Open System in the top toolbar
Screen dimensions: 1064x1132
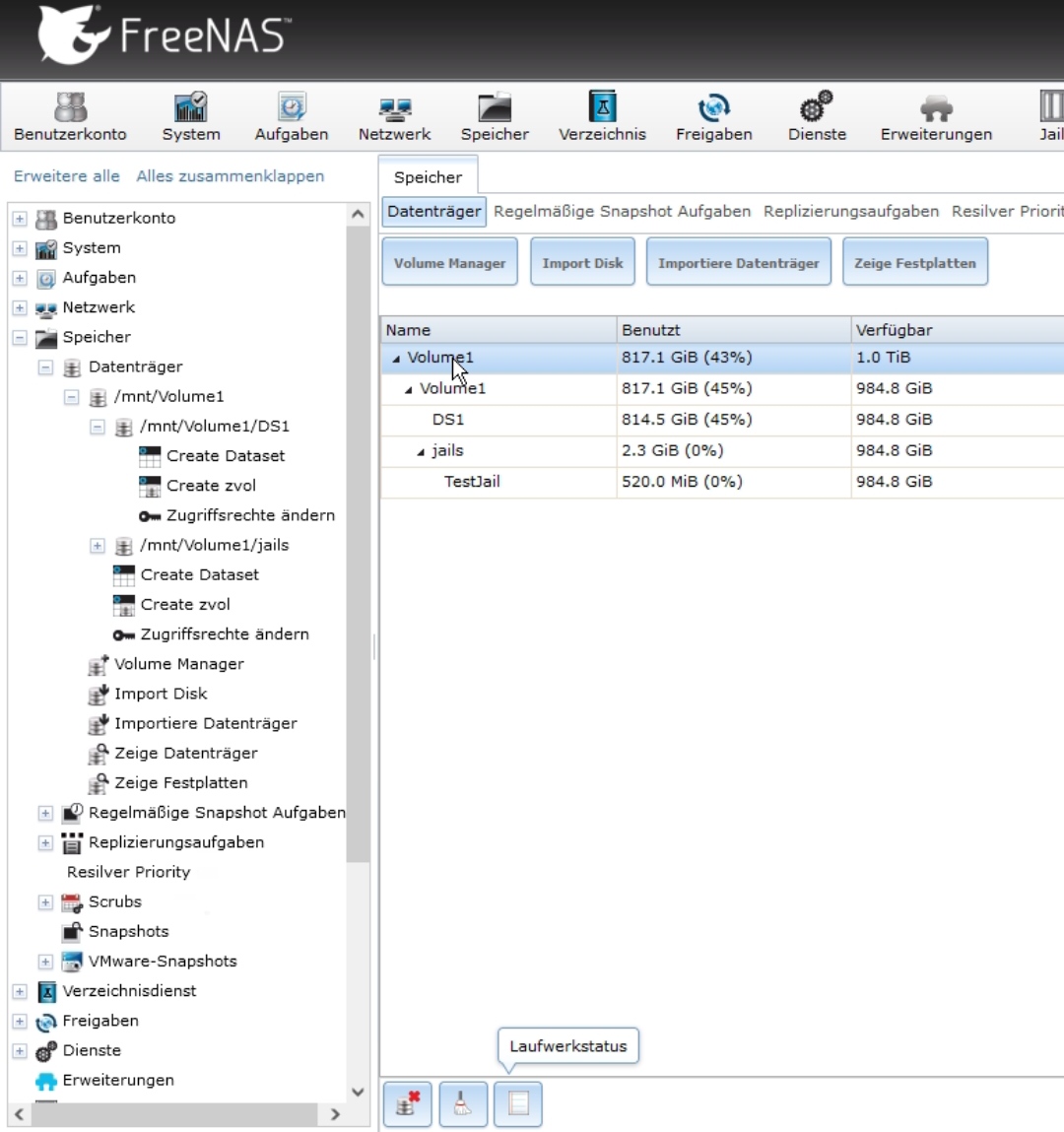click(x=190, y=116)
